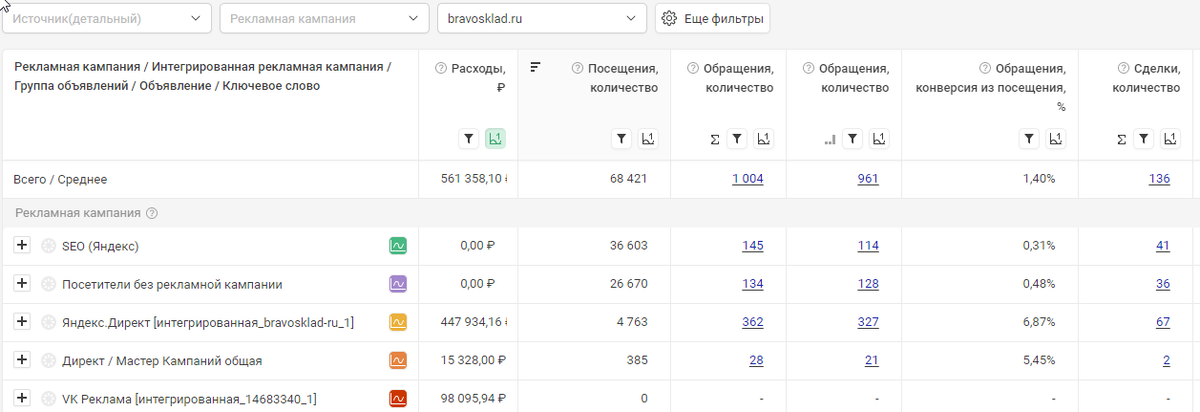This screenshot has height=412, width=1200.
Task: Click settings icon beside Посетители без рекламной кампании
Action: click(48, 284)
